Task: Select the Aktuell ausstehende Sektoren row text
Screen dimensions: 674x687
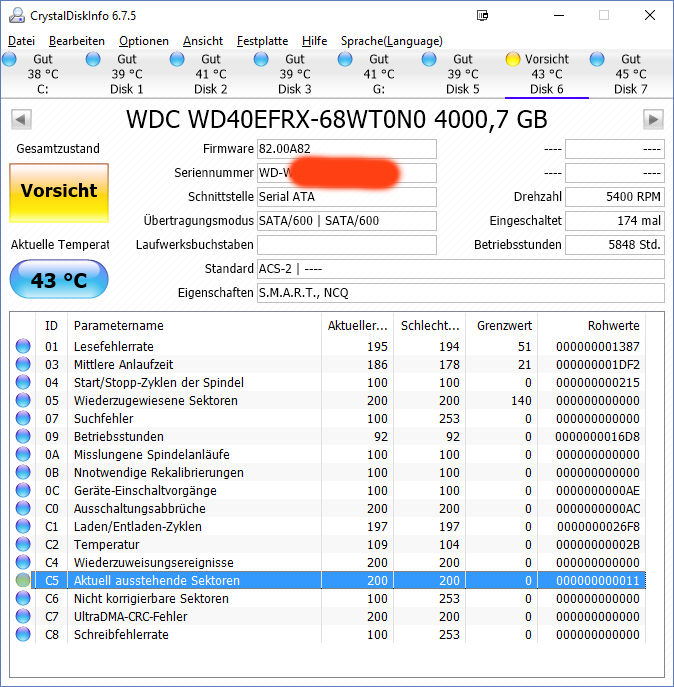Action: [x=156, y=581]
